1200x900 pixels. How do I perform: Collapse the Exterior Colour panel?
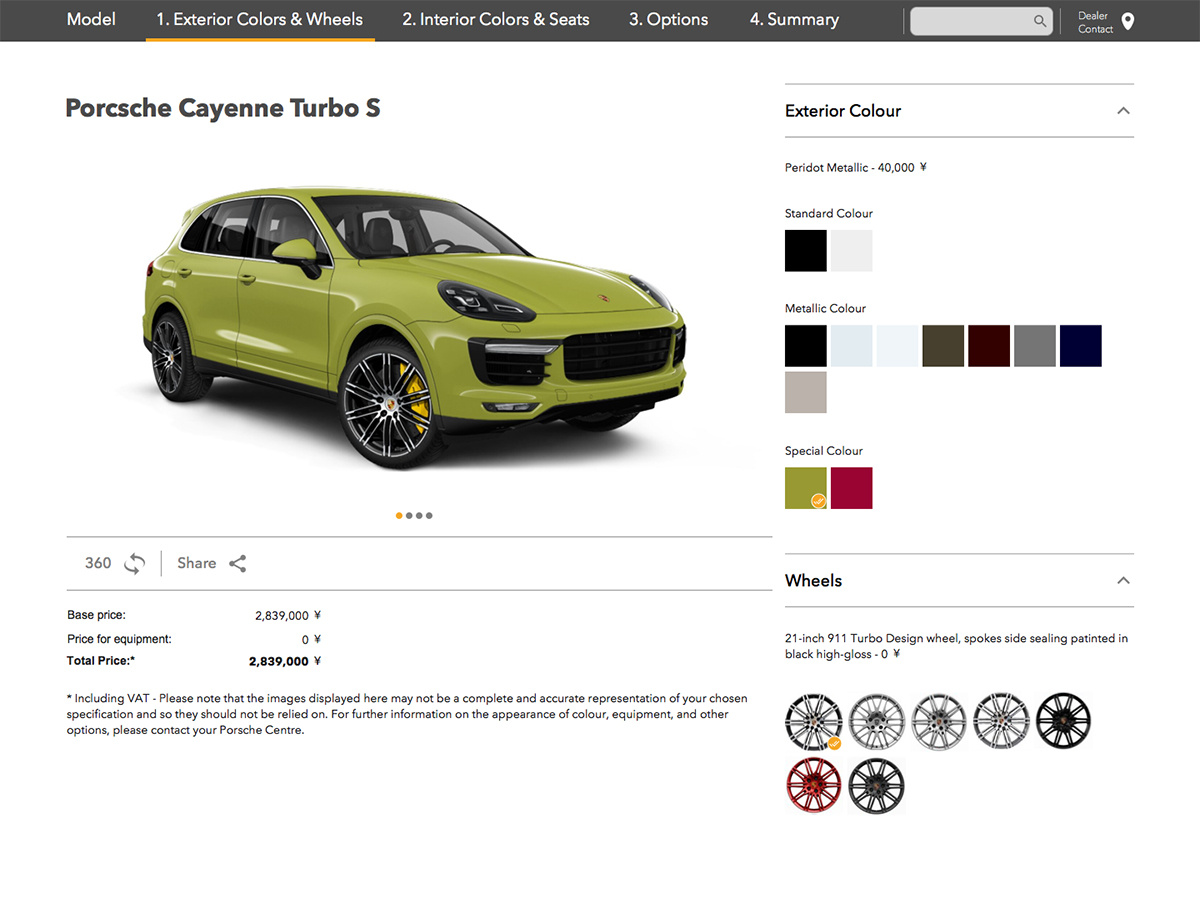pos(1123,111)
